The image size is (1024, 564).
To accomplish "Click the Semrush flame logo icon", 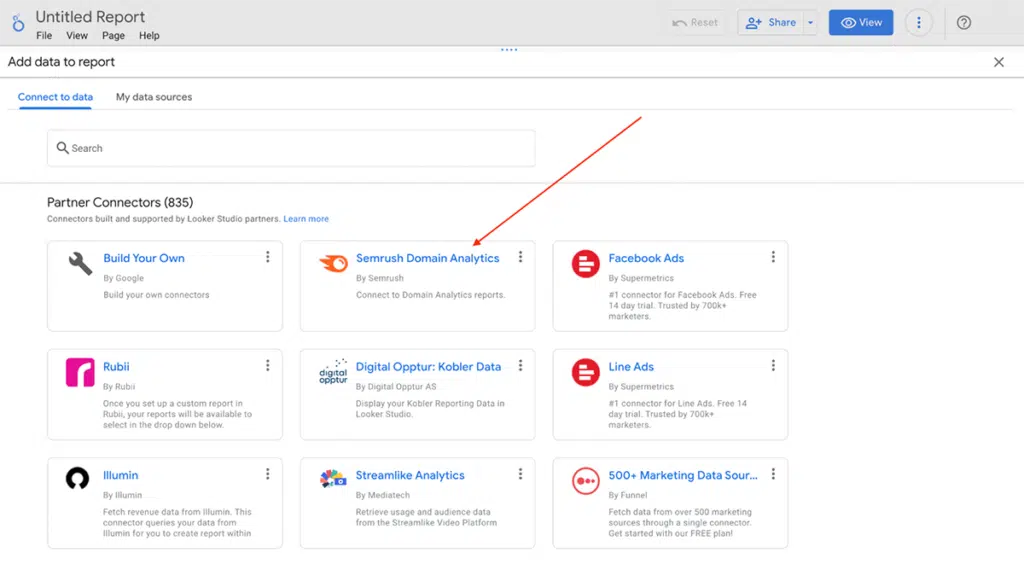I will (333, 263).
